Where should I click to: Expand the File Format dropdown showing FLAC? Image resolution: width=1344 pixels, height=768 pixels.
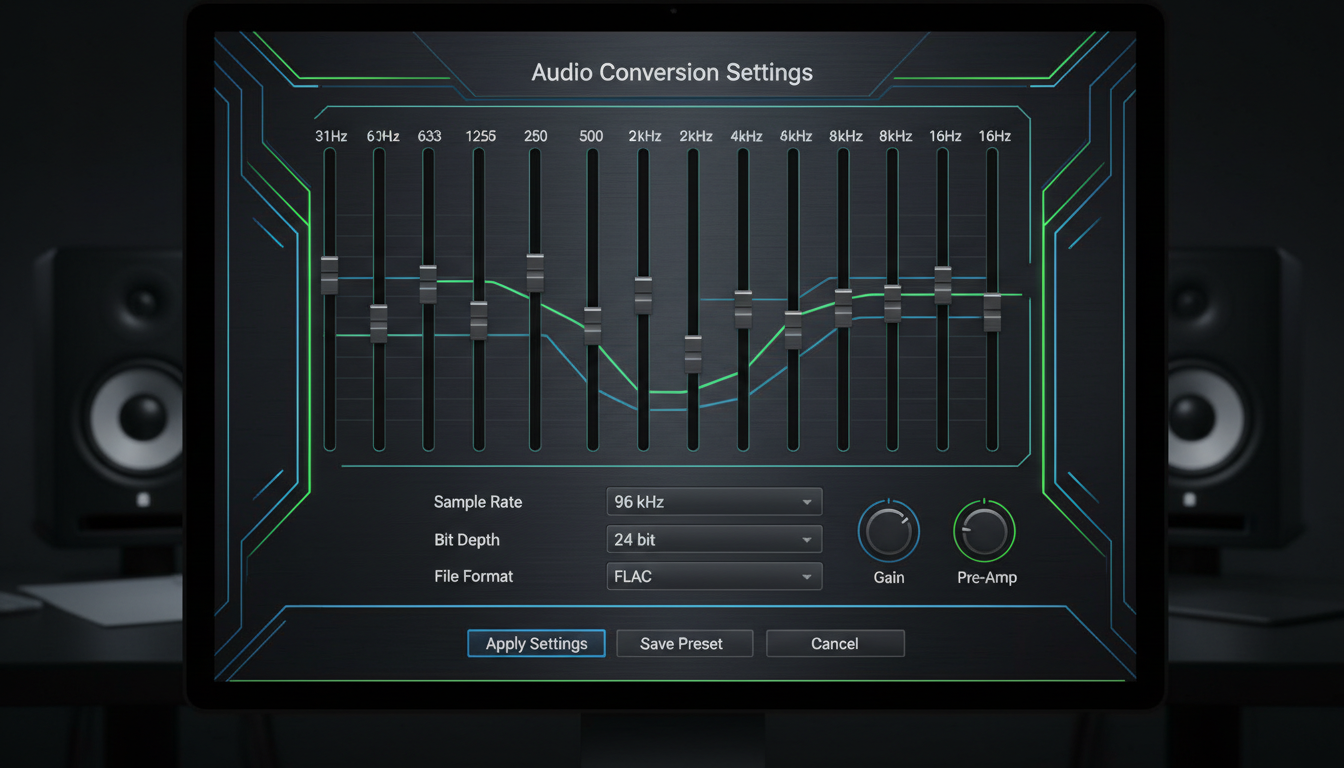pos(713,576)
